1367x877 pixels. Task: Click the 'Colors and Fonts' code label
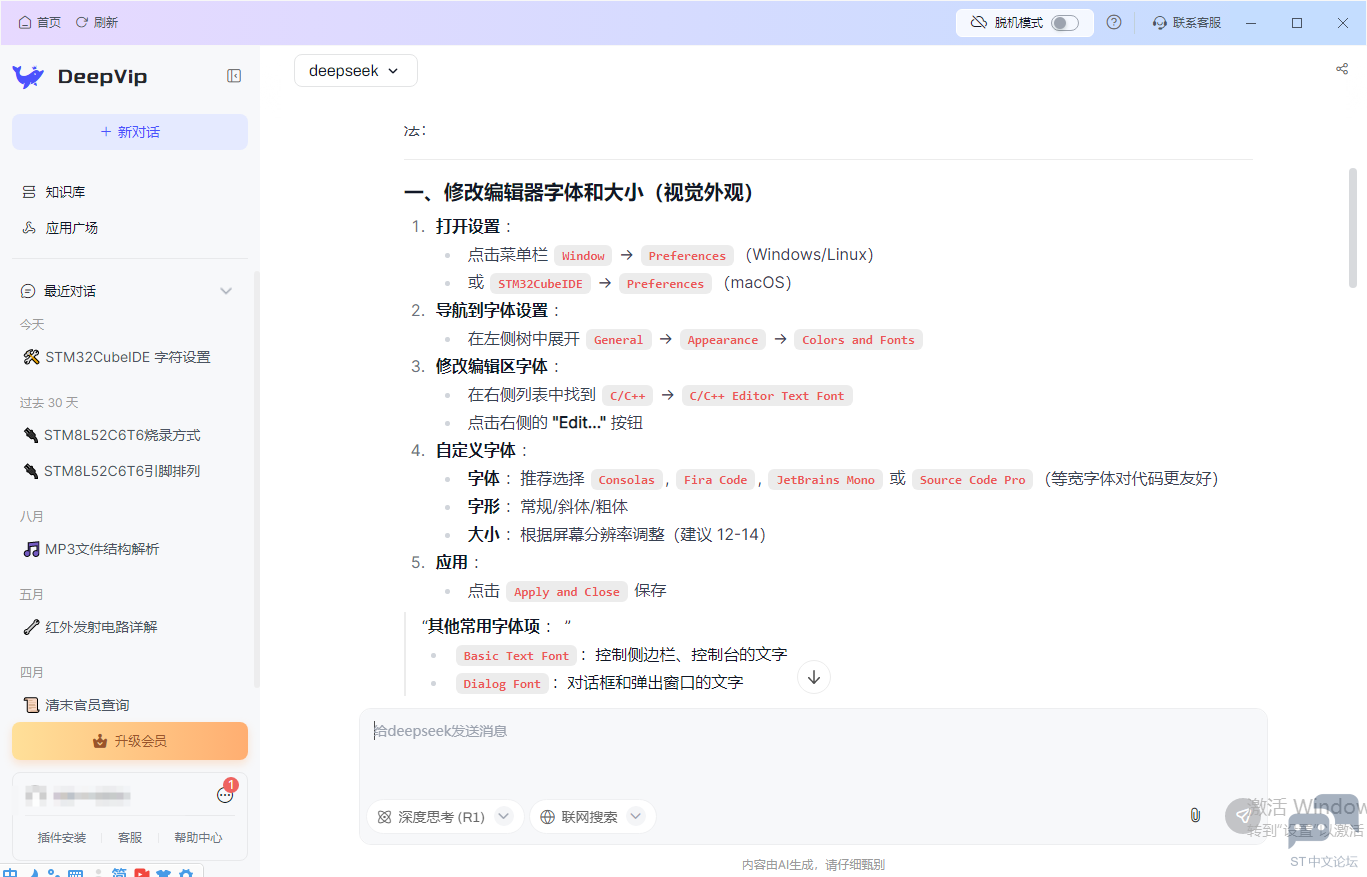(858, 340)
